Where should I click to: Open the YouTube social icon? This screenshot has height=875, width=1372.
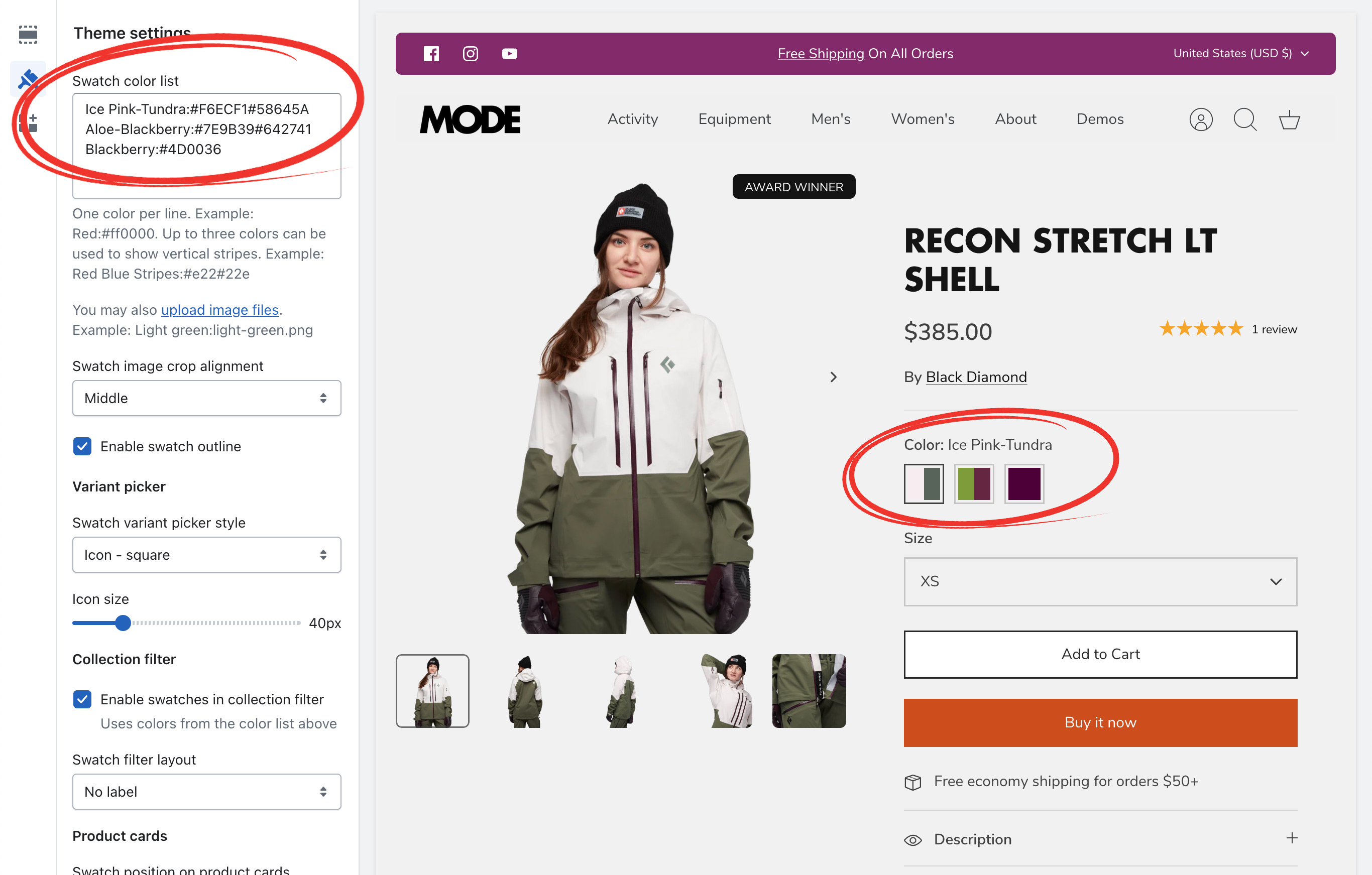click(509, 54)
